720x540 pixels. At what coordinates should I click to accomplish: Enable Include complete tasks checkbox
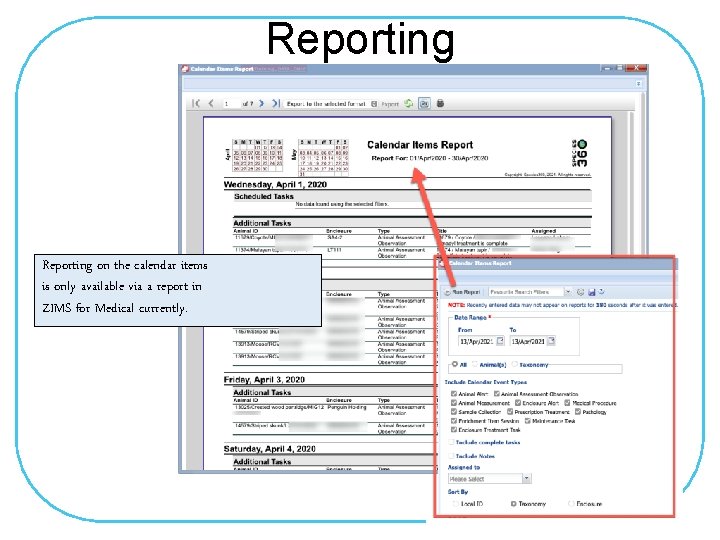(451, 442)
